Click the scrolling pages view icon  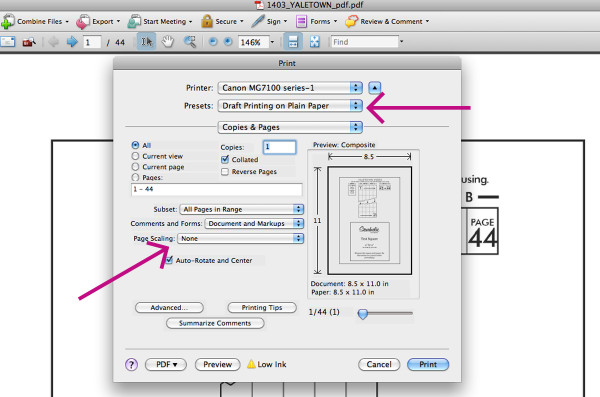(293, 41)
